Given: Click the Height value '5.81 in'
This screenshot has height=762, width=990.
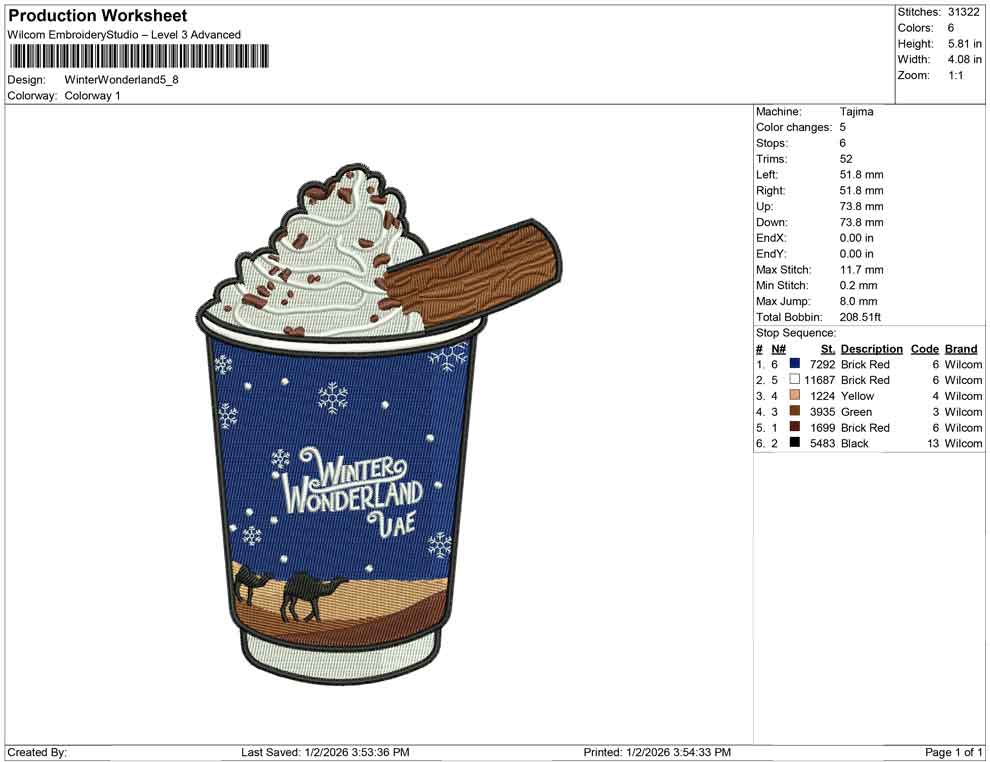Looking at the screenshot, I should 964,44.
